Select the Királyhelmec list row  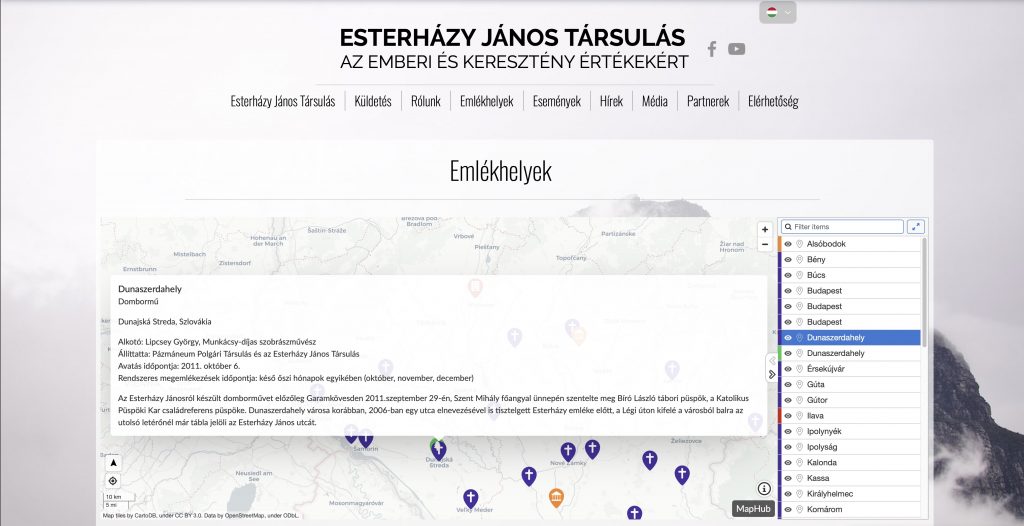(x=849, y=493)
